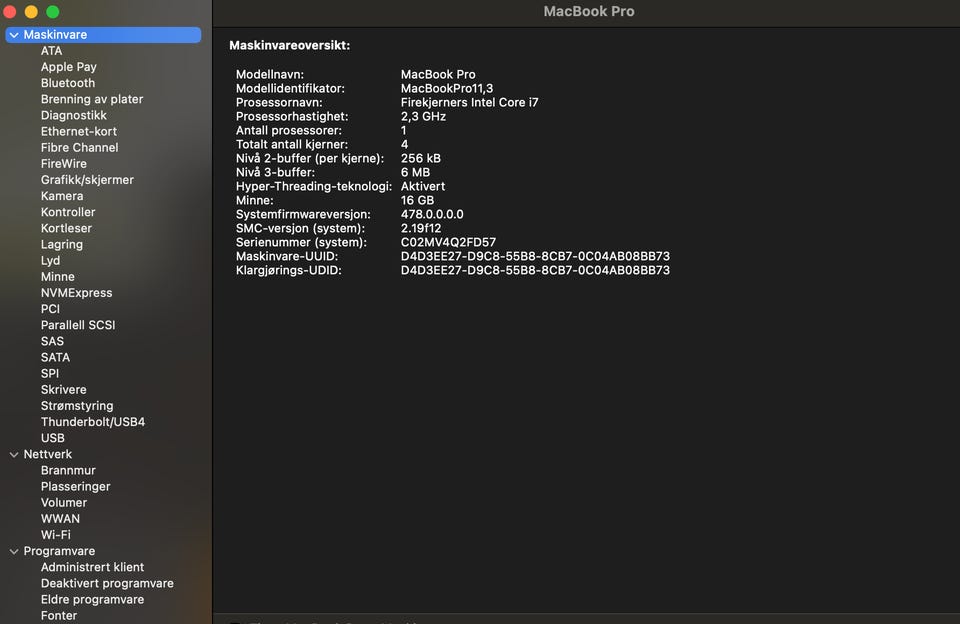The height and width of the screenshot is (624, 960).
Task: Select SATA entry
Action: (x=55, y=358)
